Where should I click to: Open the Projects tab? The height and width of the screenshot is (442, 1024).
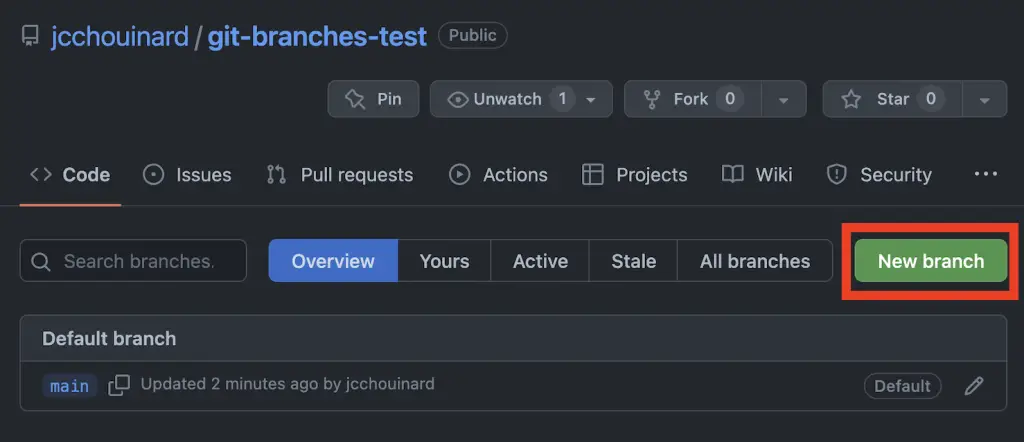coord(635,175)
